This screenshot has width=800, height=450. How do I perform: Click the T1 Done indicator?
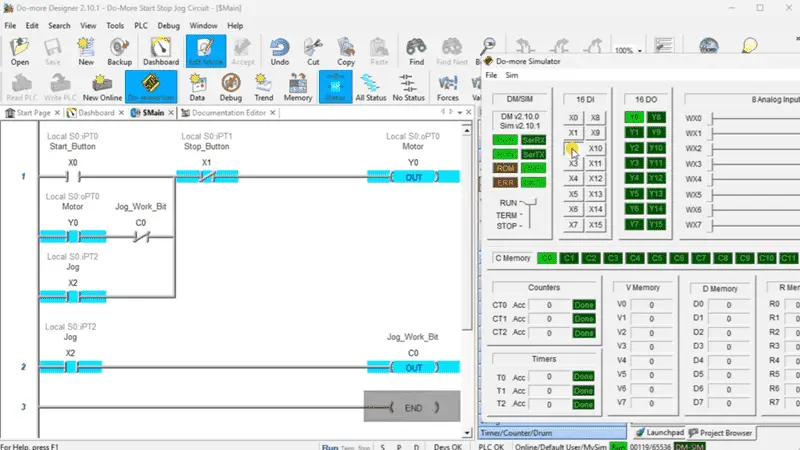point(583,391)
